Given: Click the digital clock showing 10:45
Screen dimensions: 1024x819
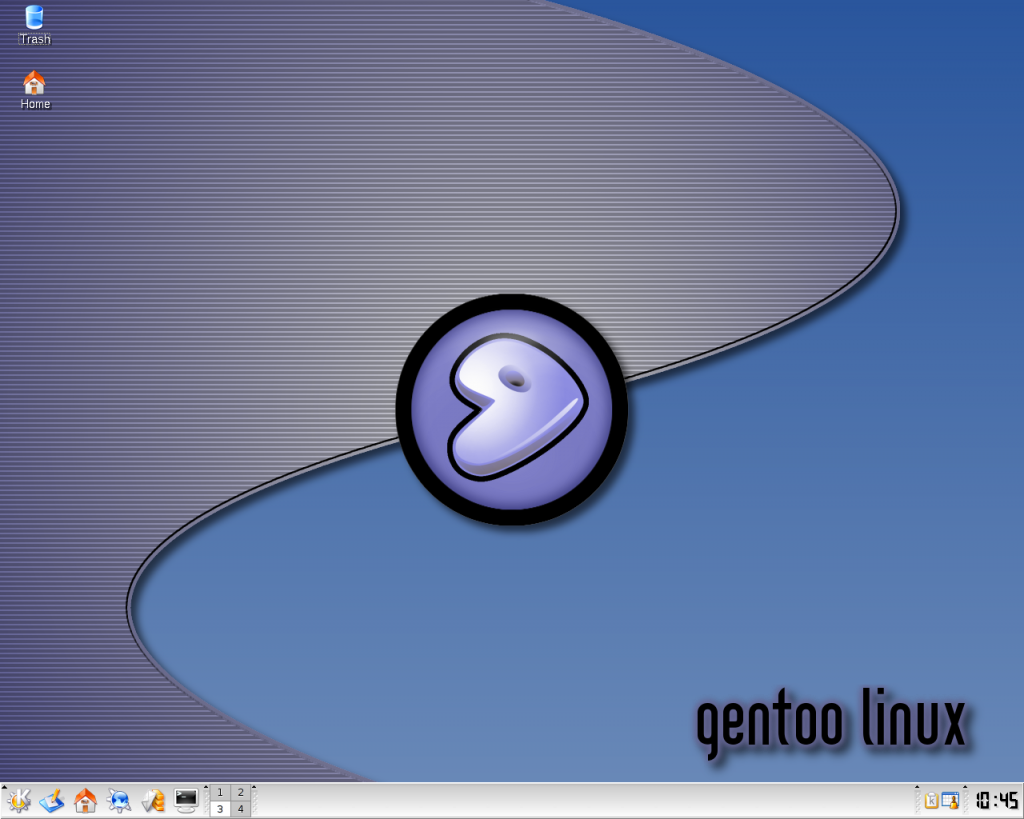Looking at the screenshot, I should 997,801.
